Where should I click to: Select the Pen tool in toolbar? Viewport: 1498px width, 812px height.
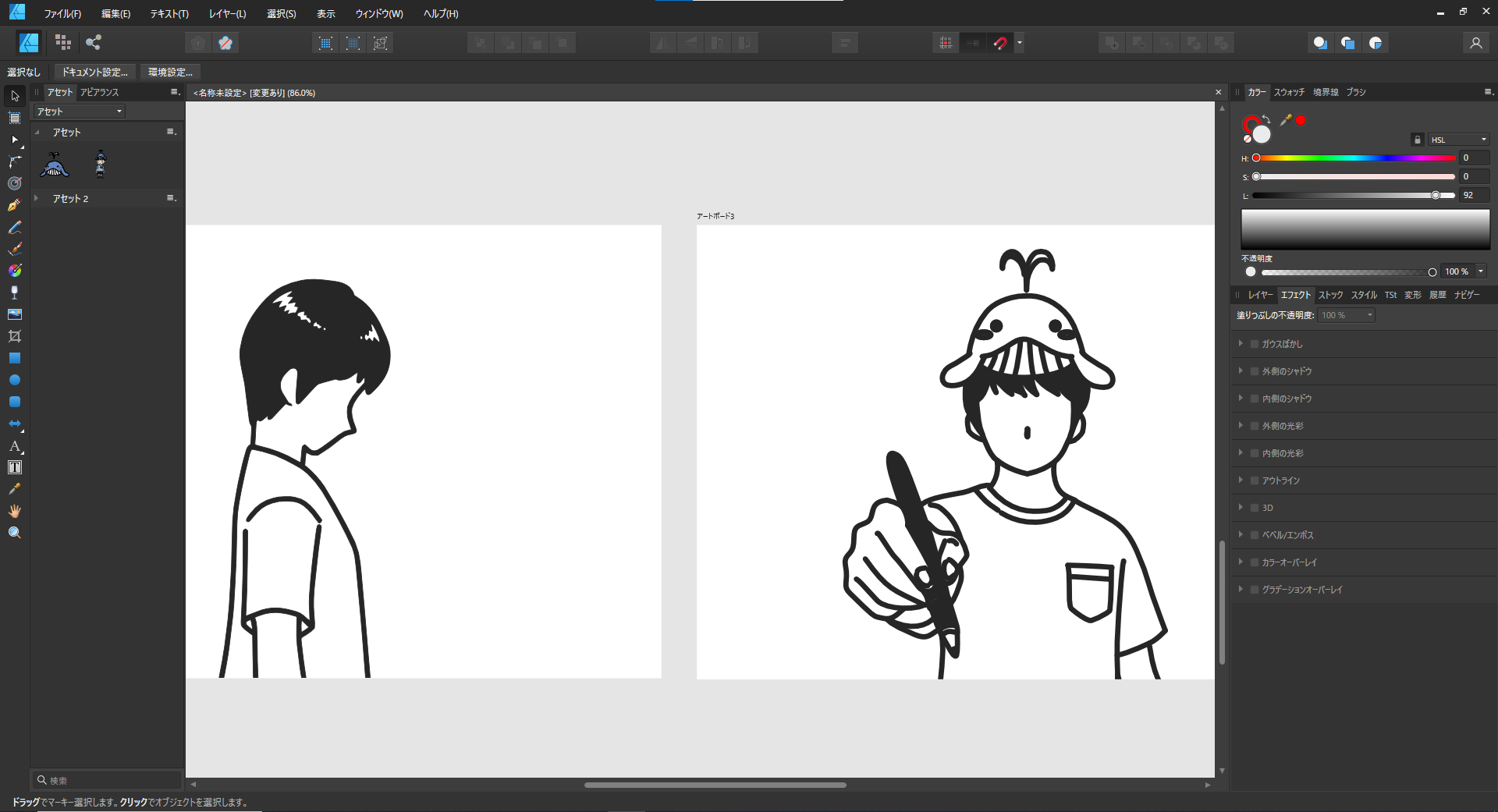[x=14, y=205]
